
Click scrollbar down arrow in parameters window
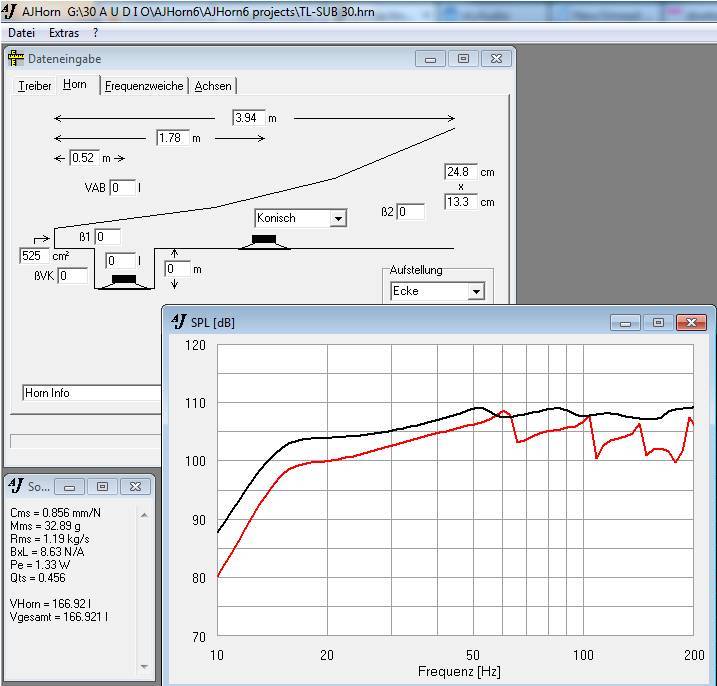[144, 666]
